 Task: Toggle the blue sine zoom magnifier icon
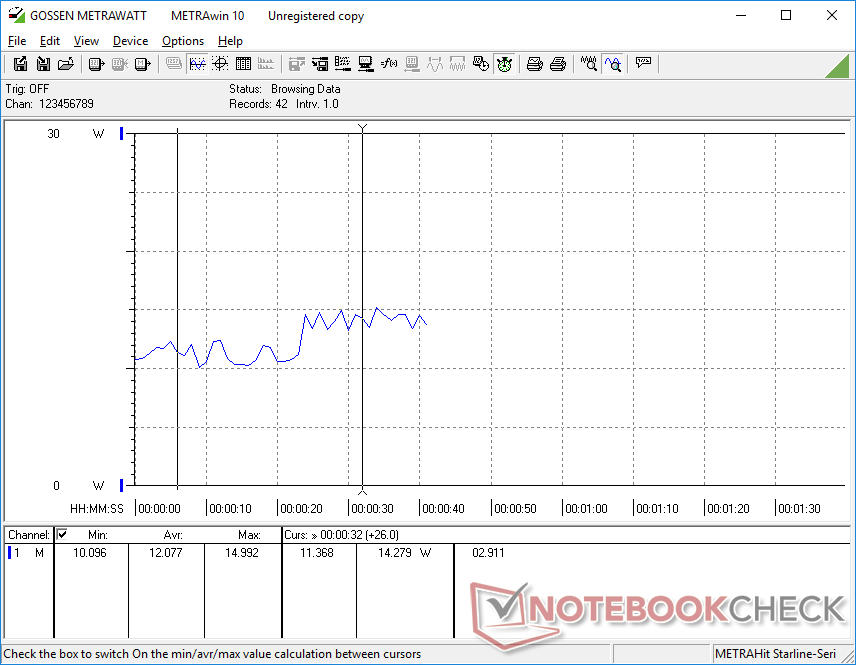click(x=613, y=64)
